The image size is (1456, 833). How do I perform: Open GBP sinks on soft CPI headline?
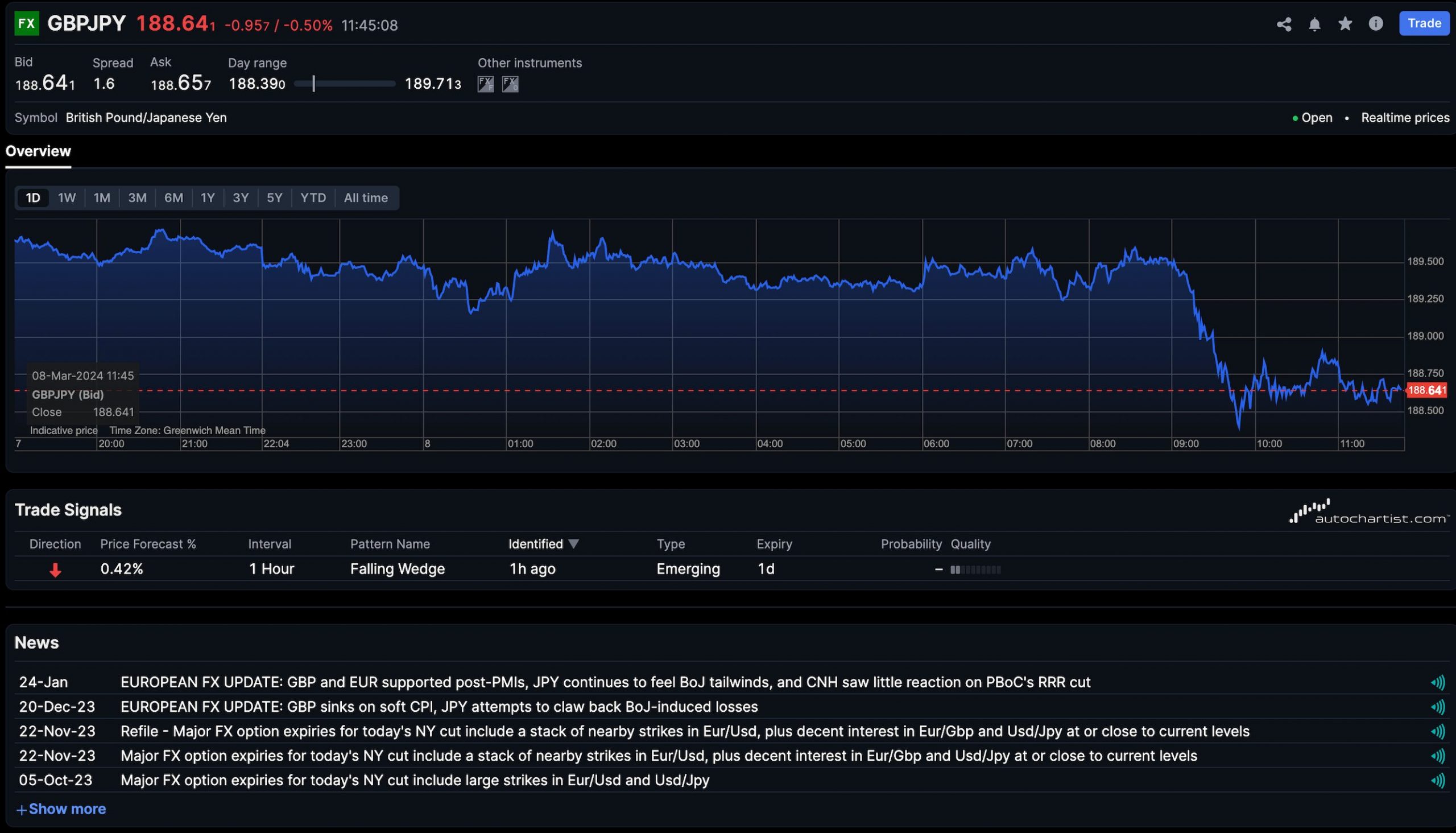tap(439, 707)
